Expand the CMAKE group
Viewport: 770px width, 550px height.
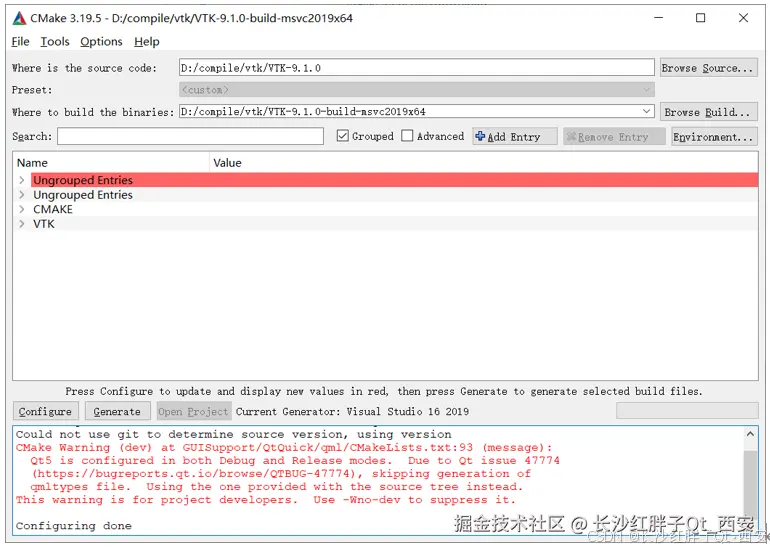tap(22, 209)
